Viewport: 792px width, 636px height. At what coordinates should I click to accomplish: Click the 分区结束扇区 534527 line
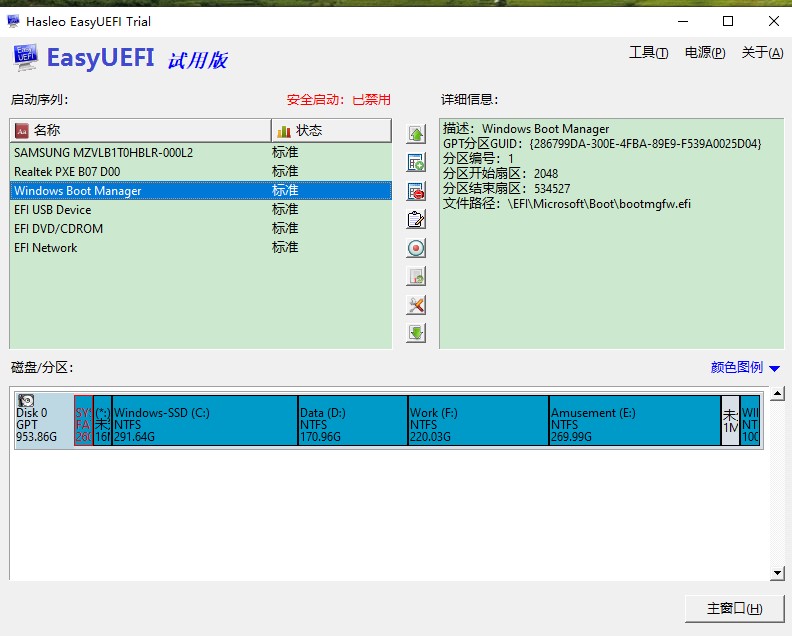507,189
